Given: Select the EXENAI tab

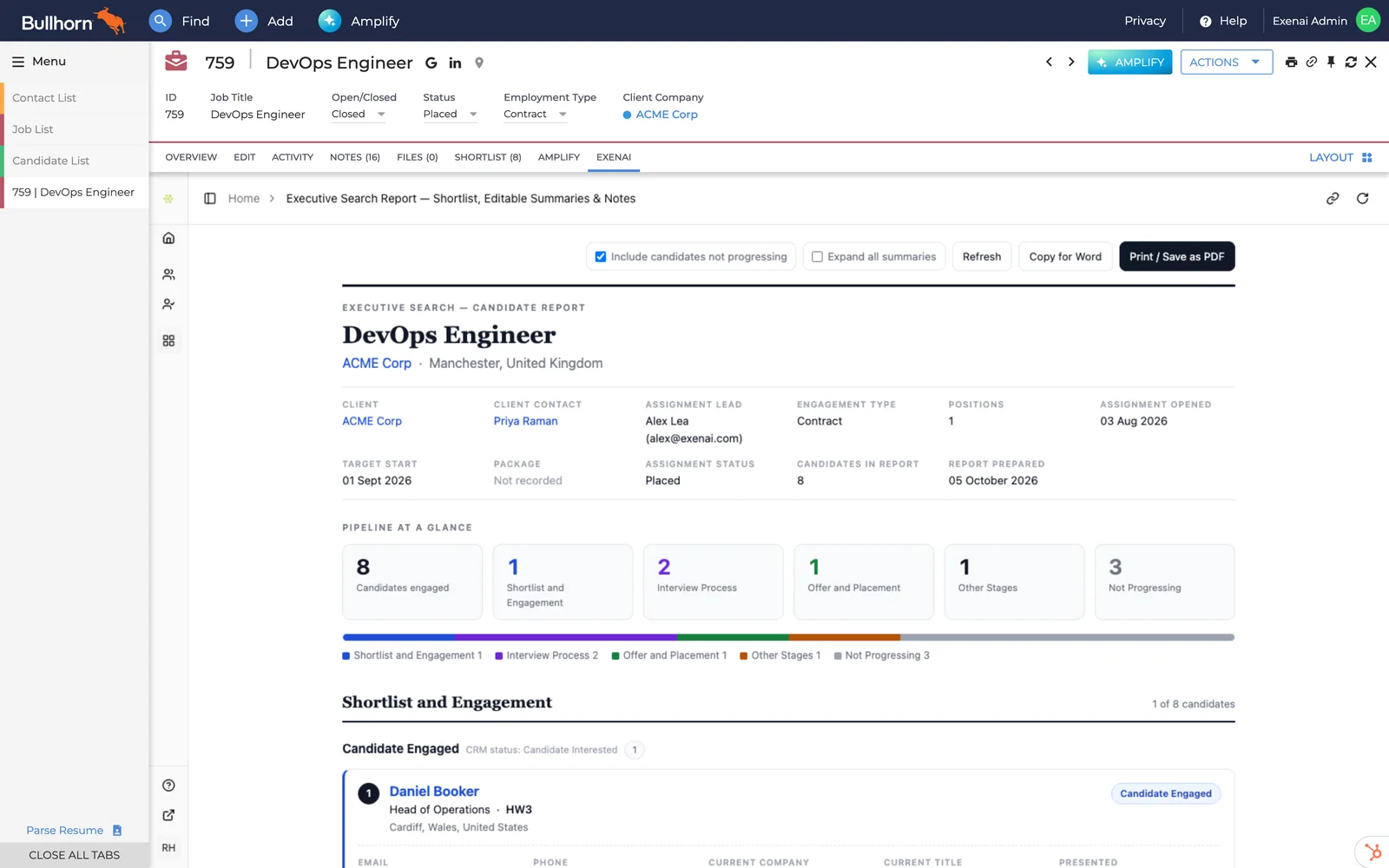Looking at the screenshot, I should (614, 157).
